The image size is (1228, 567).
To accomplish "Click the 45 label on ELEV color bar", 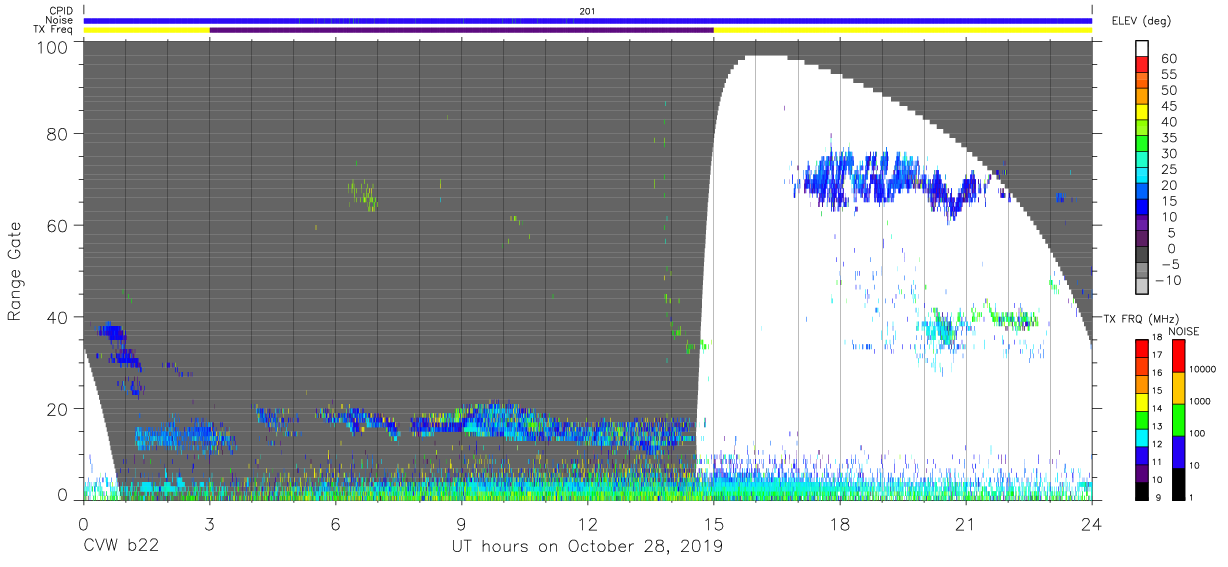I will (1168, 107).
